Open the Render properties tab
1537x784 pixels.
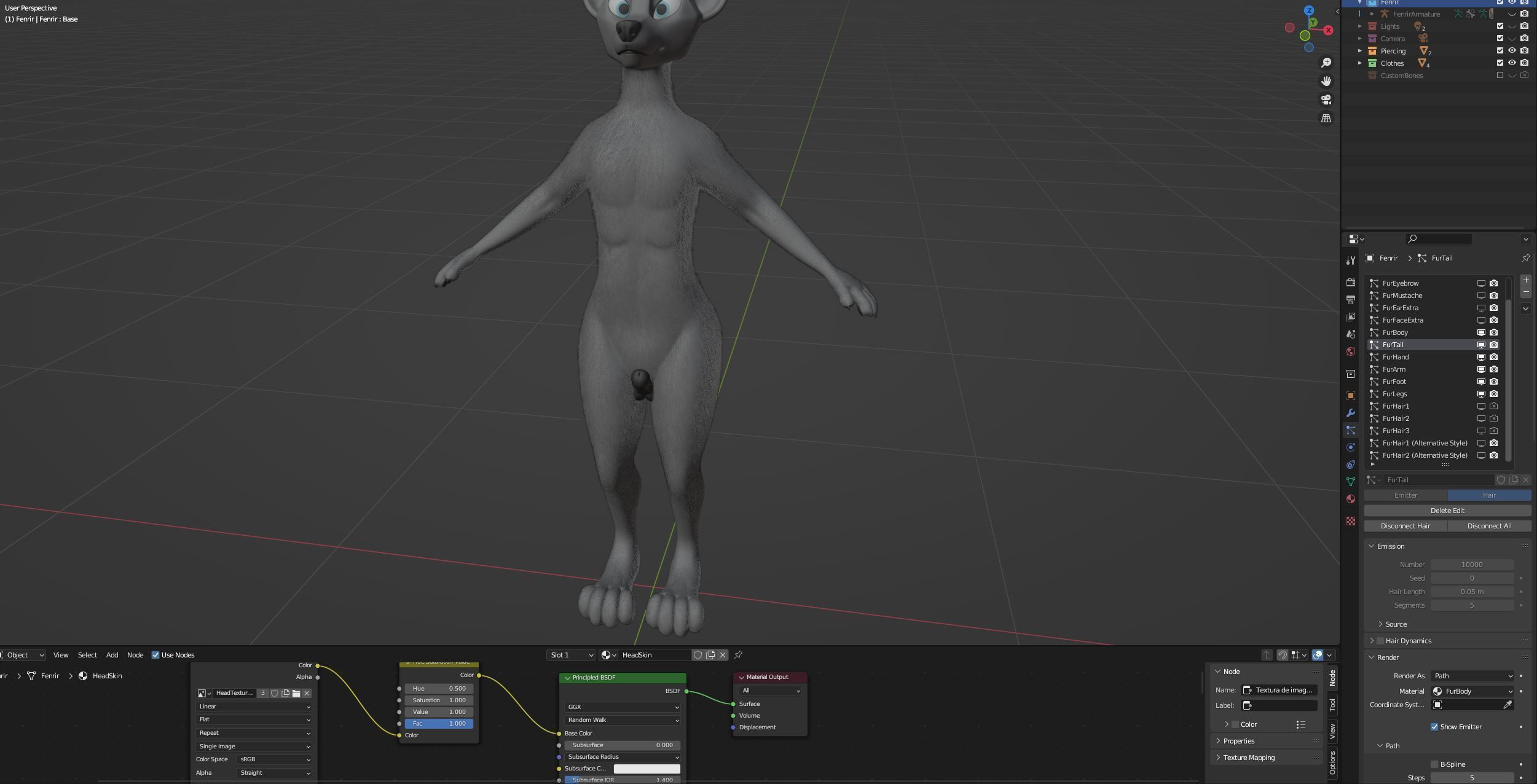1350,283
